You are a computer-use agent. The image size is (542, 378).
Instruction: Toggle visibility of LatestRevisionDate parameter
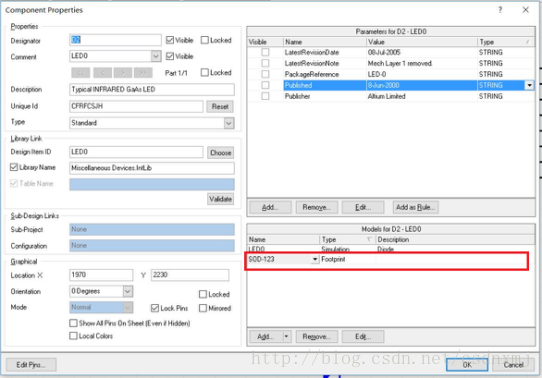tap(265, 52)
